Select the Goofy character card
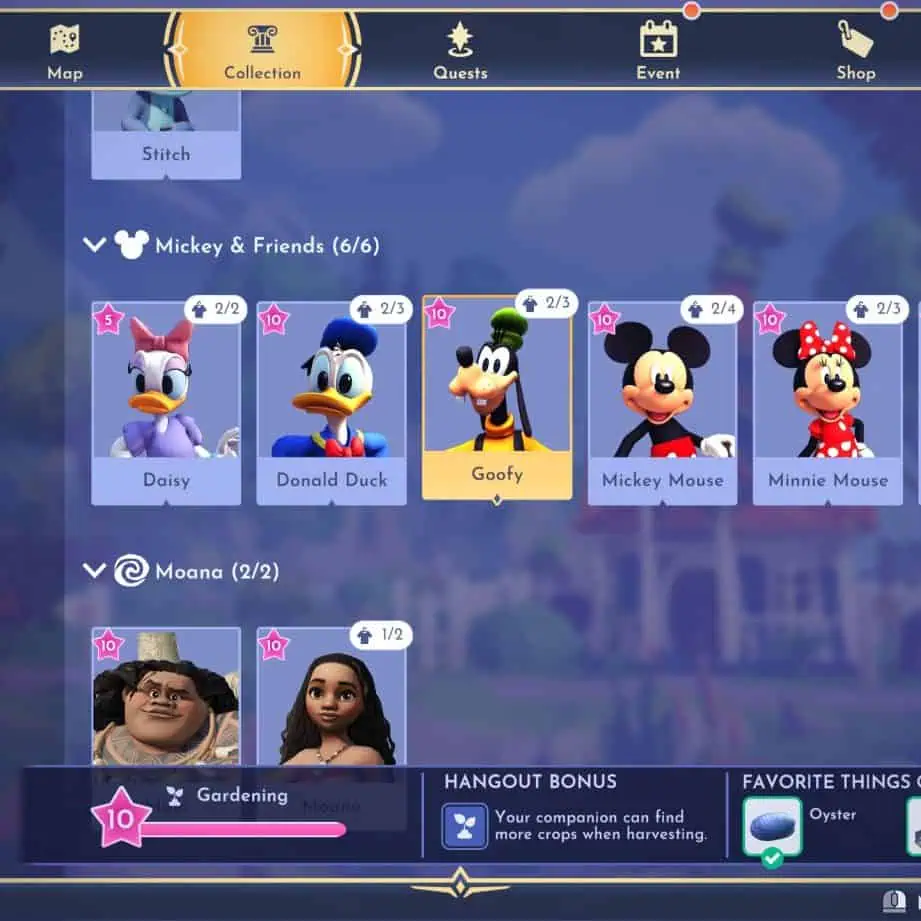Screen dimensions: 921x921 [x=497, y=398]
